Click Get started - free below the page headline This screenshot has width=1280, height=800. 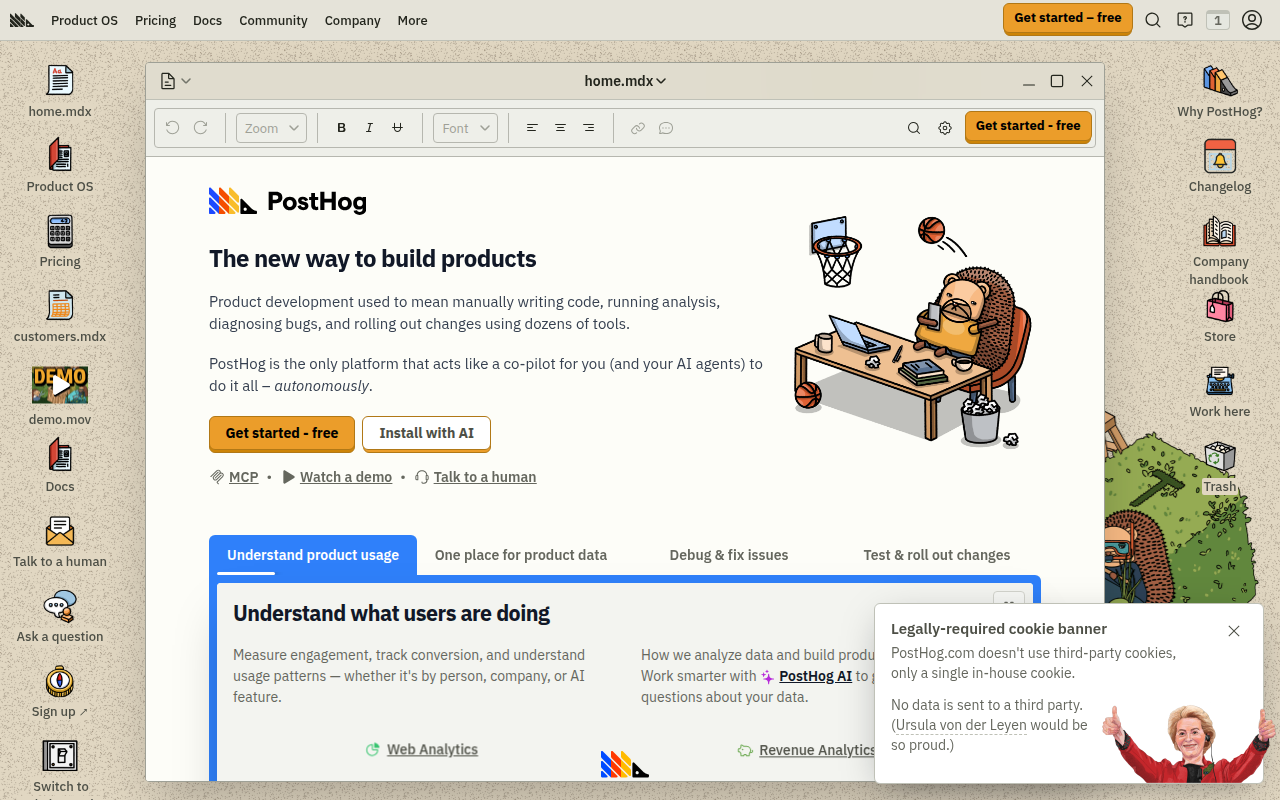282,433
